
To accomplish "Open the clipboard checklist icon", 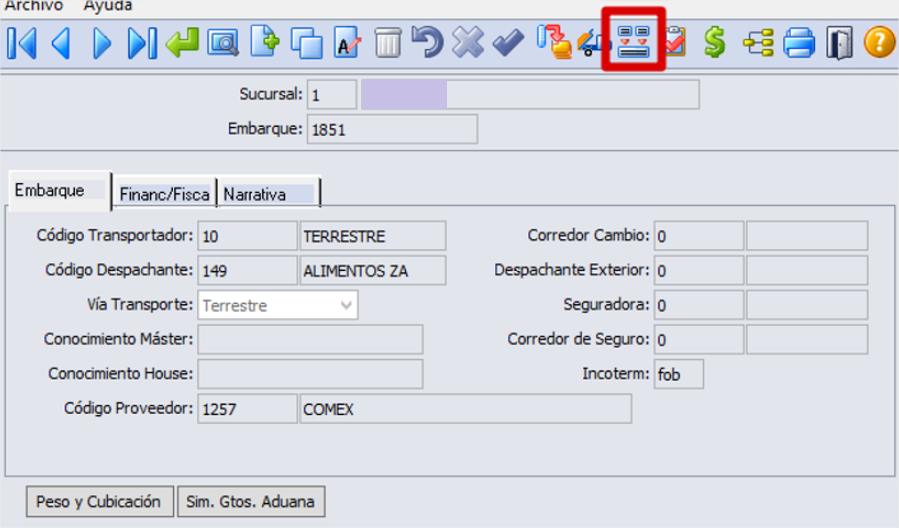I will (675, 41).
